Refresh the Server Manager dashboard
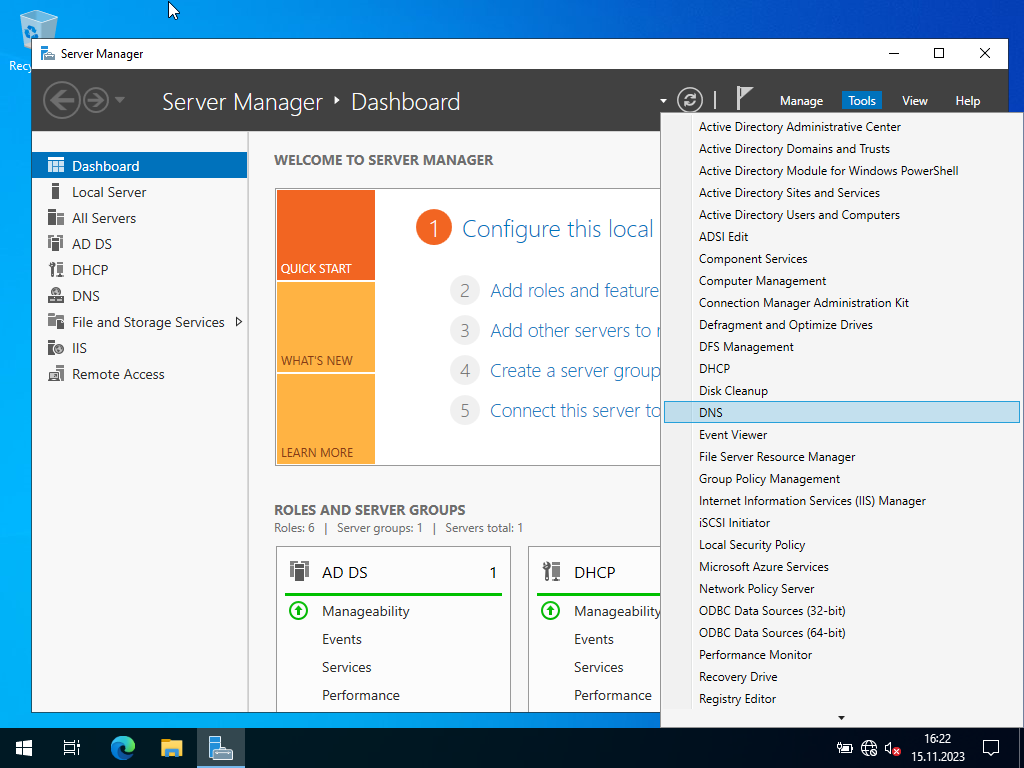The height and width of the screenshot is (768, 1024). pyautogui.click(x=690, y=100)
